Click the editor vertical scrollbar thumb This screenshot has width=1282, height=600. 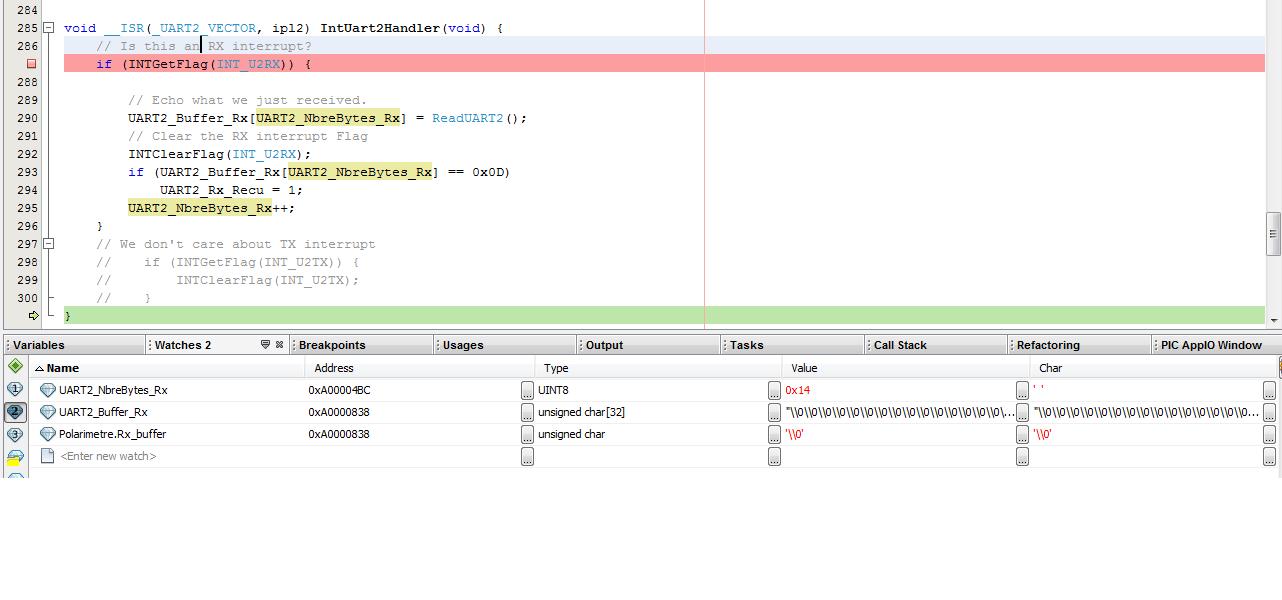point(1274,234)
